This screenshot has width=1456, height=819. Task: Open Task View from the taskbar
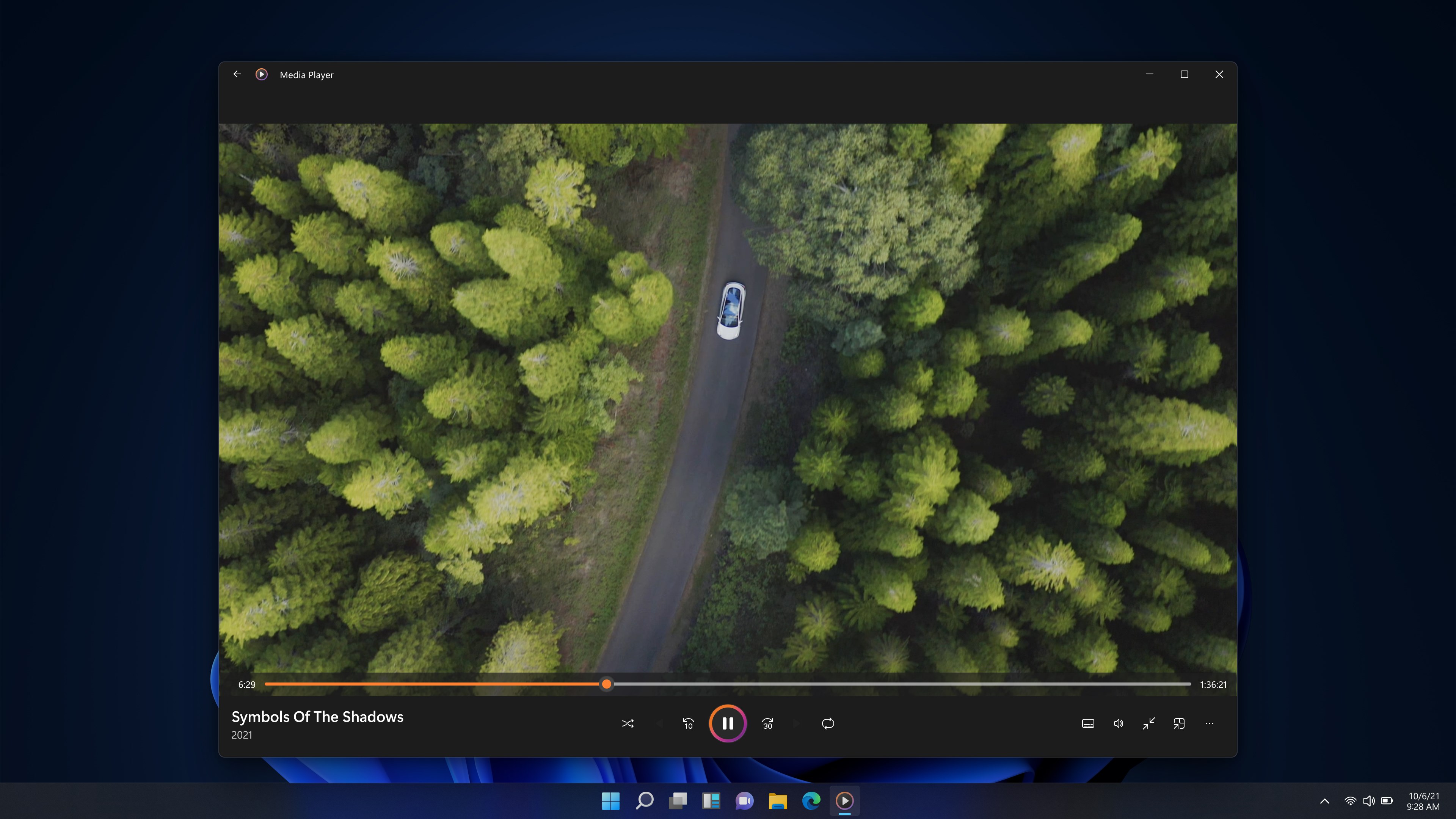(x=678, y=801)
